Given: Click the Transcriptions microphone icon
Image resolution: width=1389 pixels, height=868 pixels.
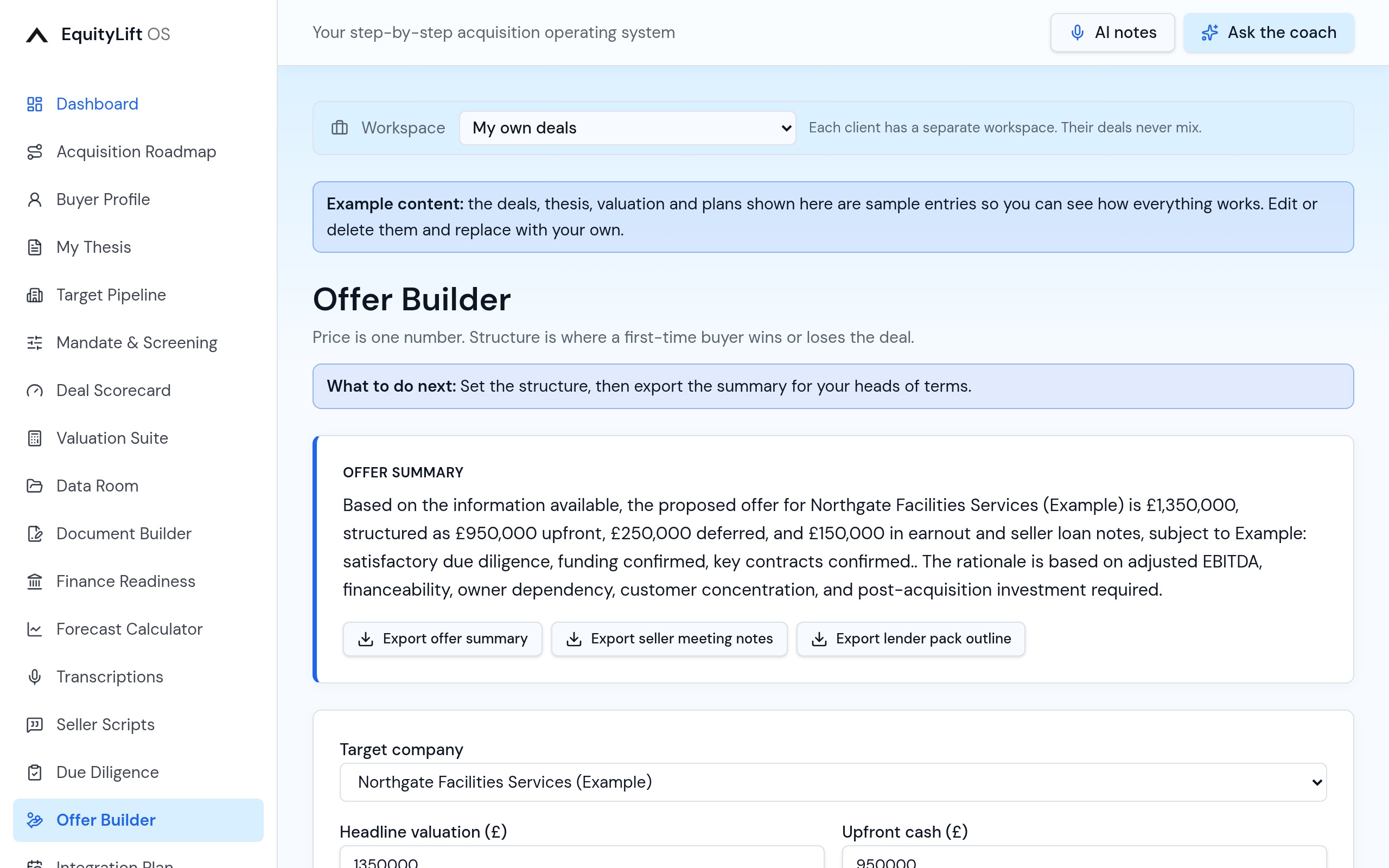Looking at the screenshot, I should [x=34, y=677].
